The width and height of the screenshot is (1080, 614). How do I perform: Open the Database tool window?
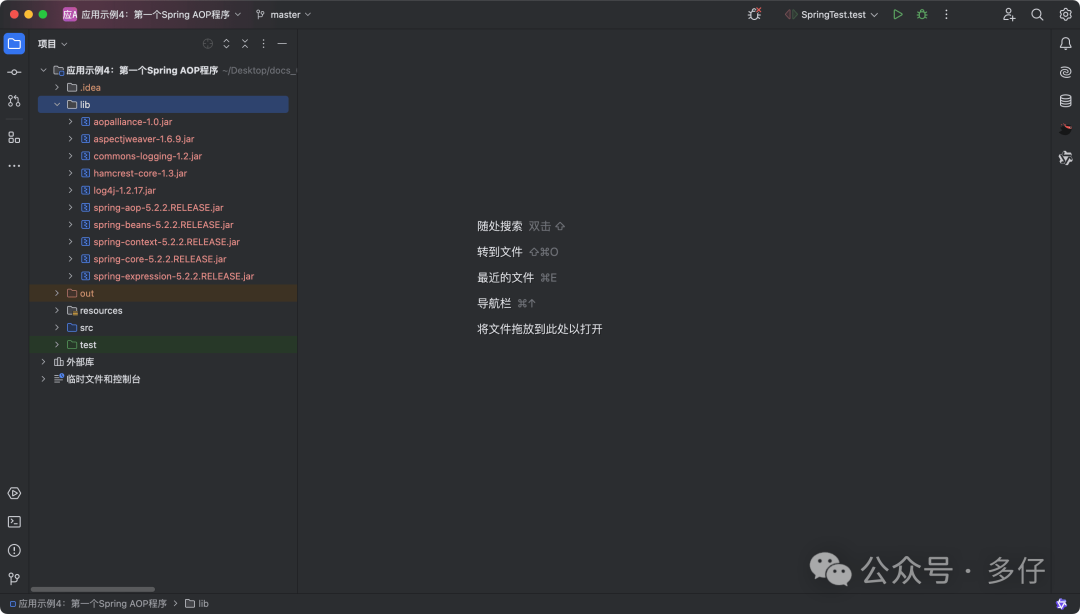(x=1066, y=101)
